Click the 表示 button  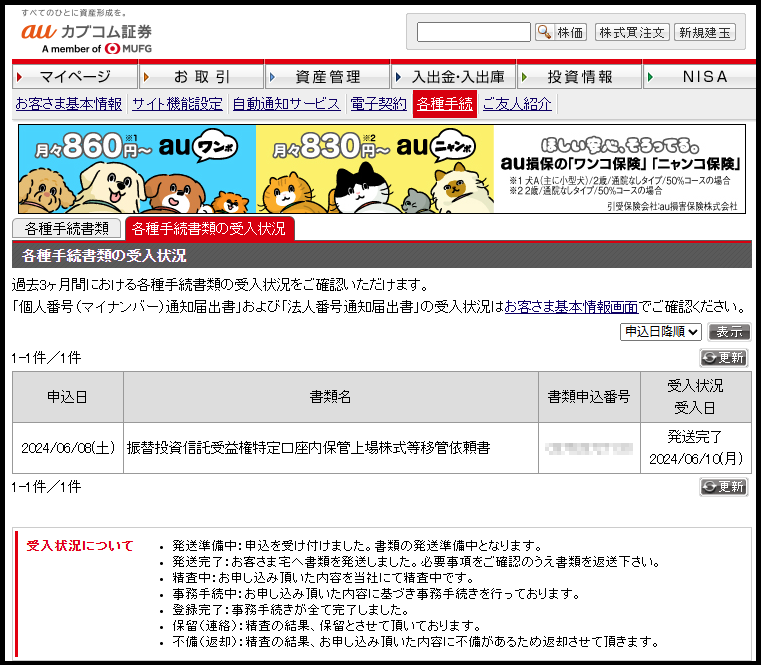(729, 332)
